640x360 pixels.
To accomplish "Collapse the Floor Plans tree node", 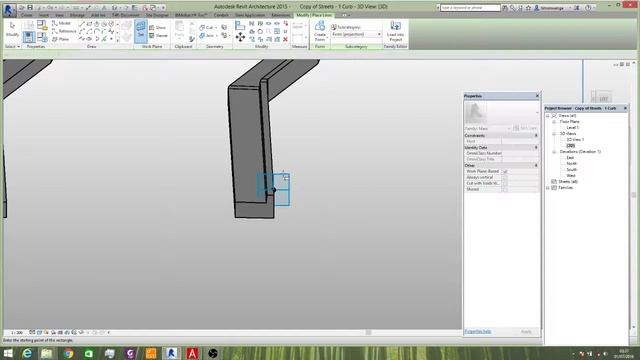I will point(554,122).
